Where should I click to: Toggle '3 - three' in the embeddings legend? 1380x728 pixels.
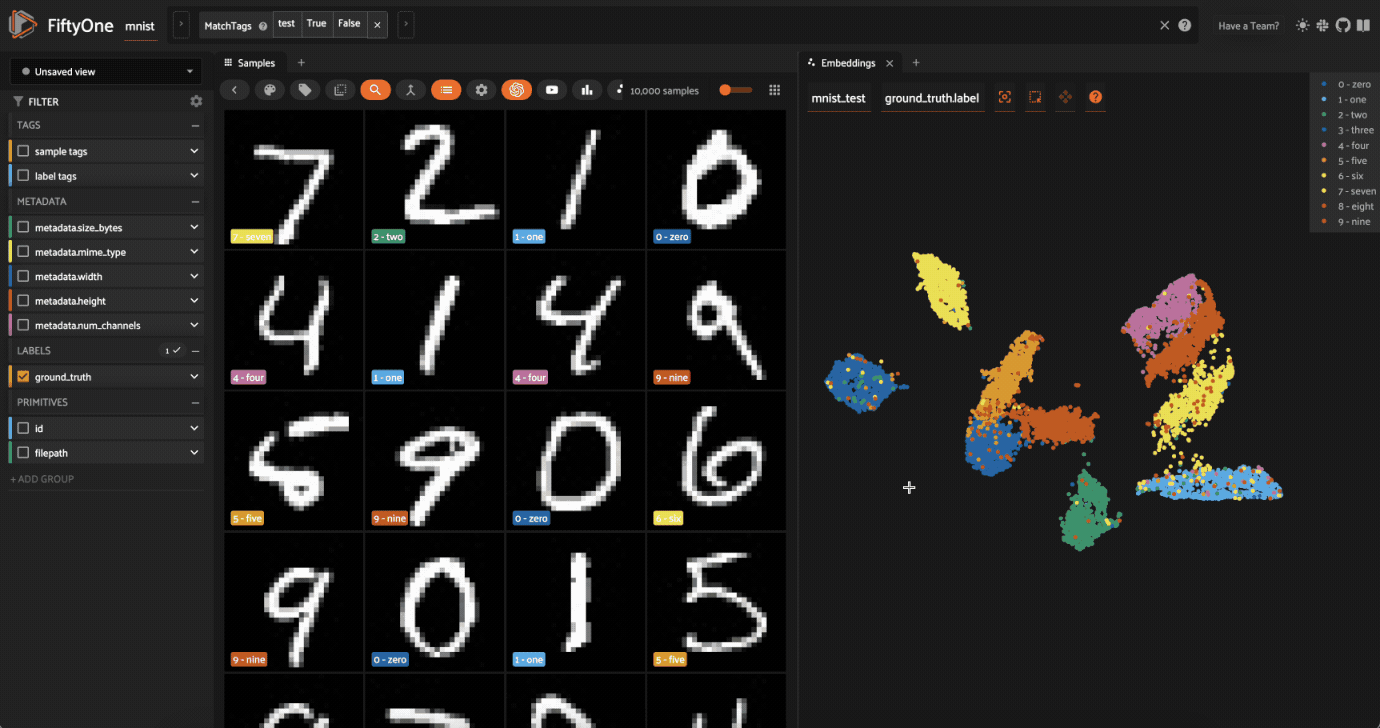pyautogui.click(x=1348, y=130)
